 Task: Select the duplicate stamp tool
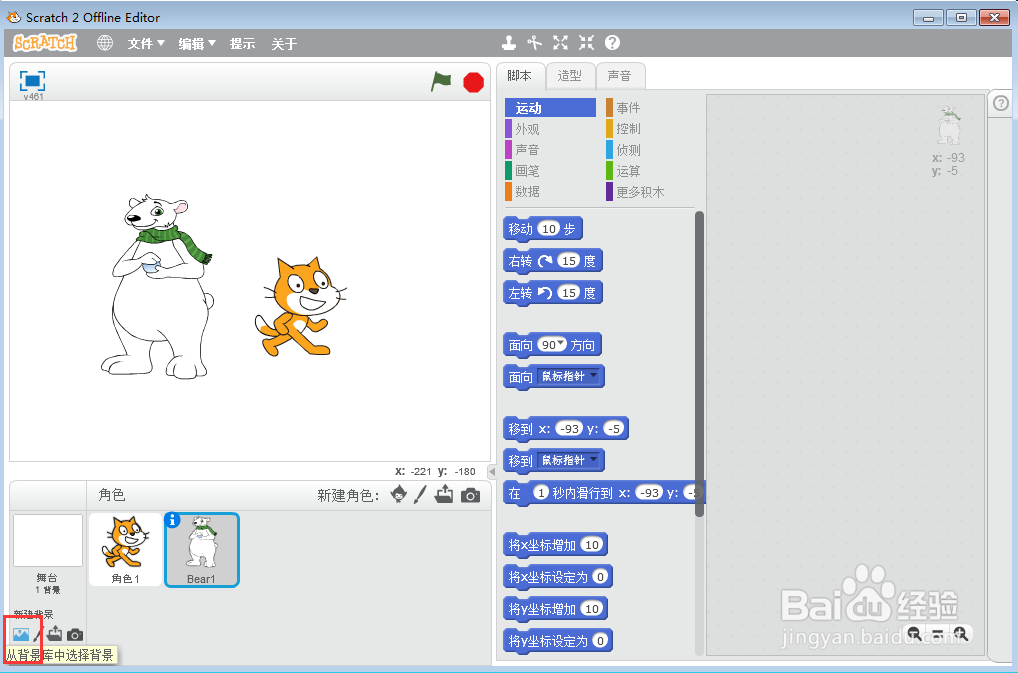(509, 43)
